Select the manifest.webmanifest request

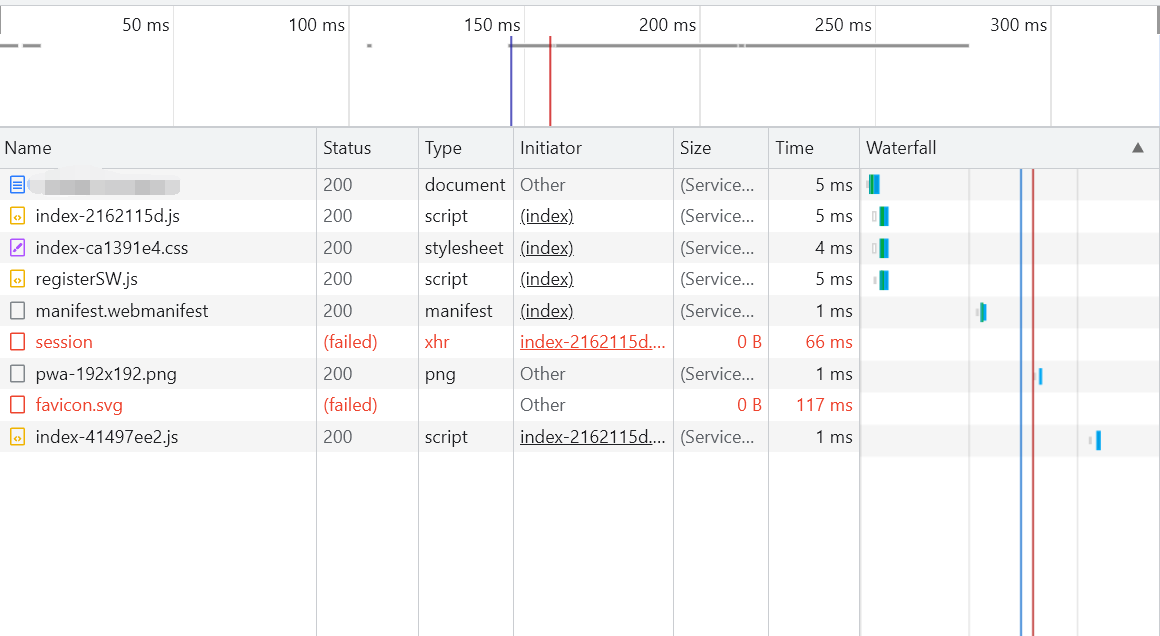tap(122, 311)
